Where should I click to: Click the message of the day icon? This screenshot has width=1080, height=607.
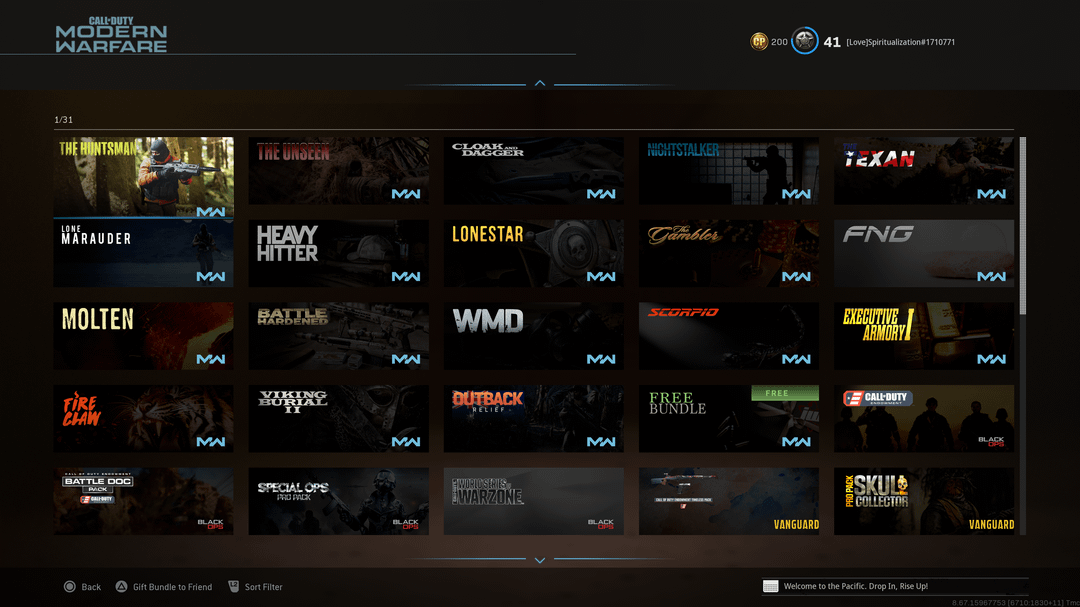click(770, 586)
